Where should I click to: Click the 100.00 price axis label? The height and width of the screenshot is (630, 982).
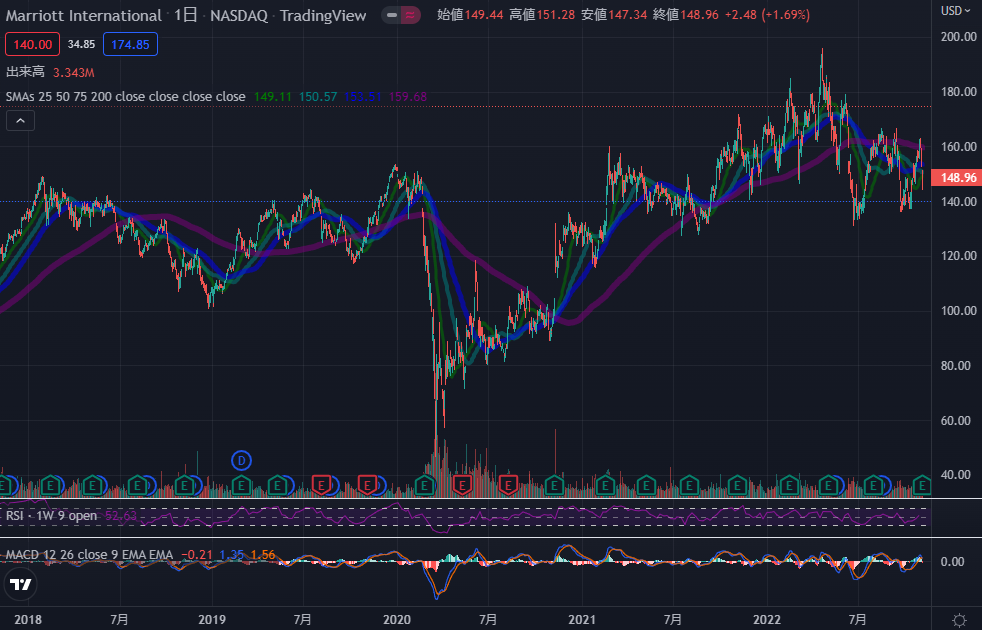pos(959,311)
